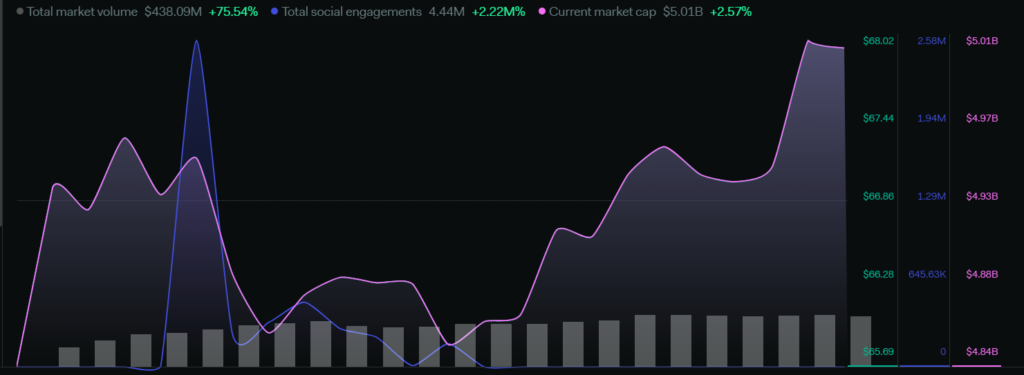This screenshot has height=375, width=1024.
Task: Select the +2.57% market cap change figure
Action: point(731,12)
